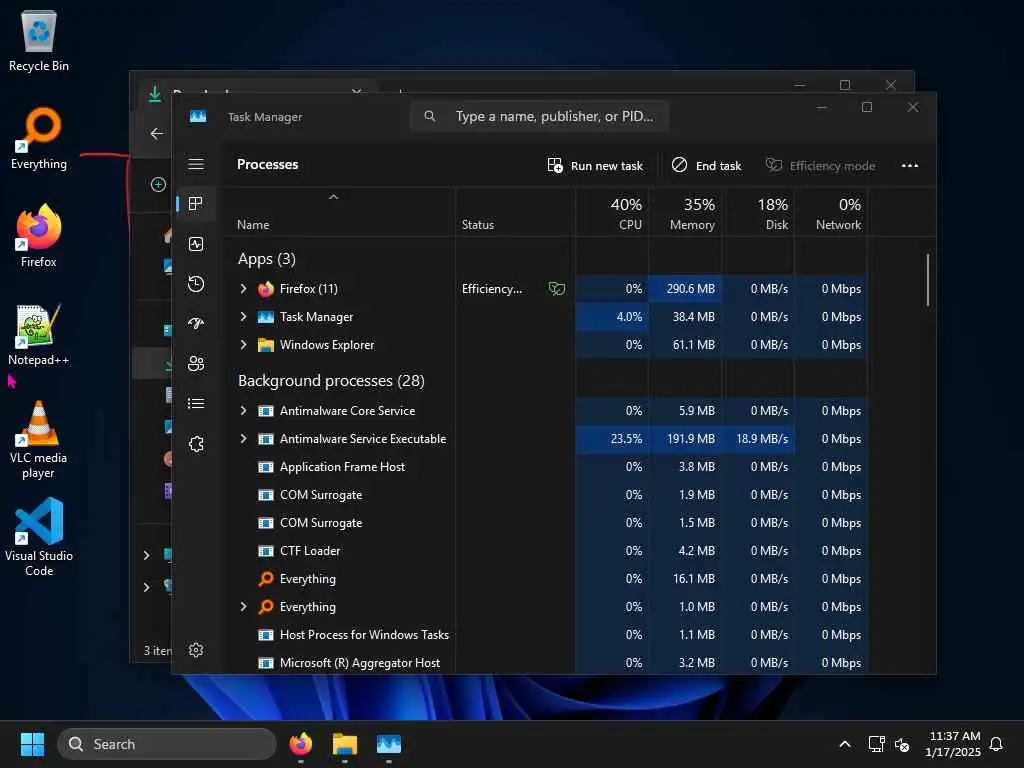Viewport: 1024px width, 768px height.
Task: Click the process list vertical scrollbar
Action: [x=927, y=280]
